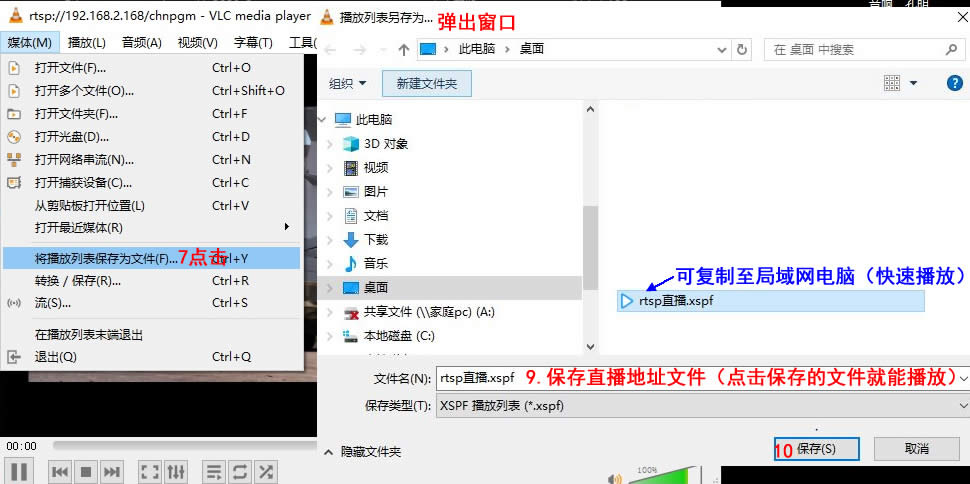Select 文档 folder in the tree
Viewport: 970px width, 484px height.
click(x=376, y=216)
